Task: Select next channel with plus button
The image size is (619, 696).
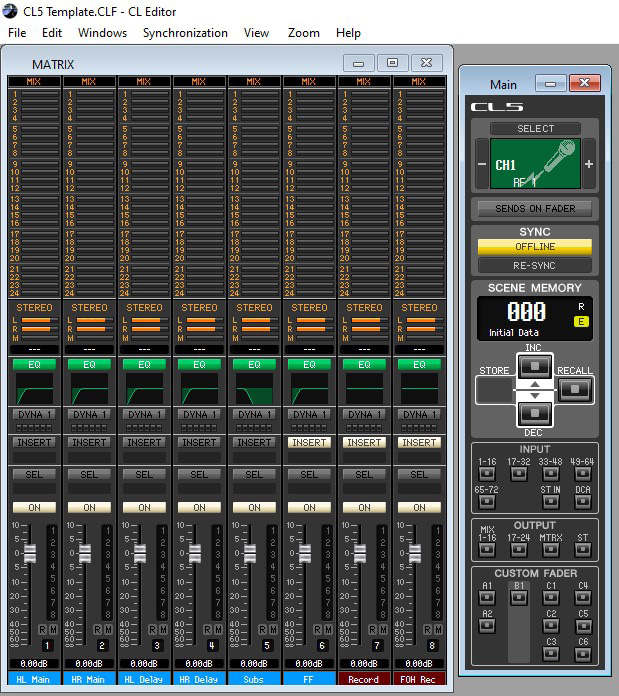Action: [x=589, y=164]
